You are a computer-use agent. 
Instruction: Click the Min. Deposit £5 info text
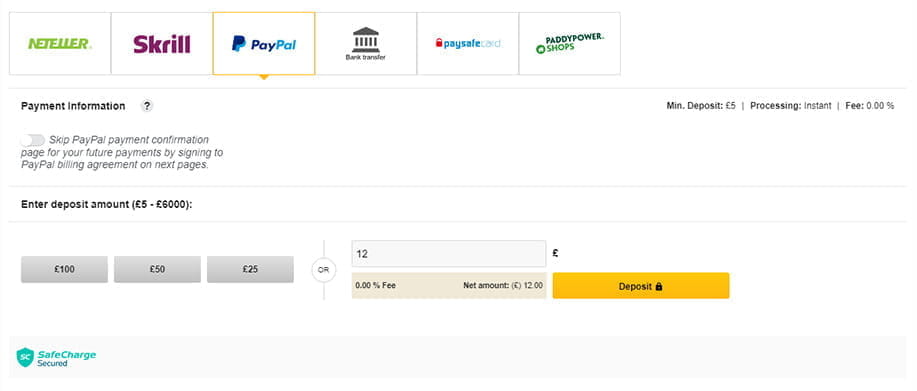[x=701, y=106]
